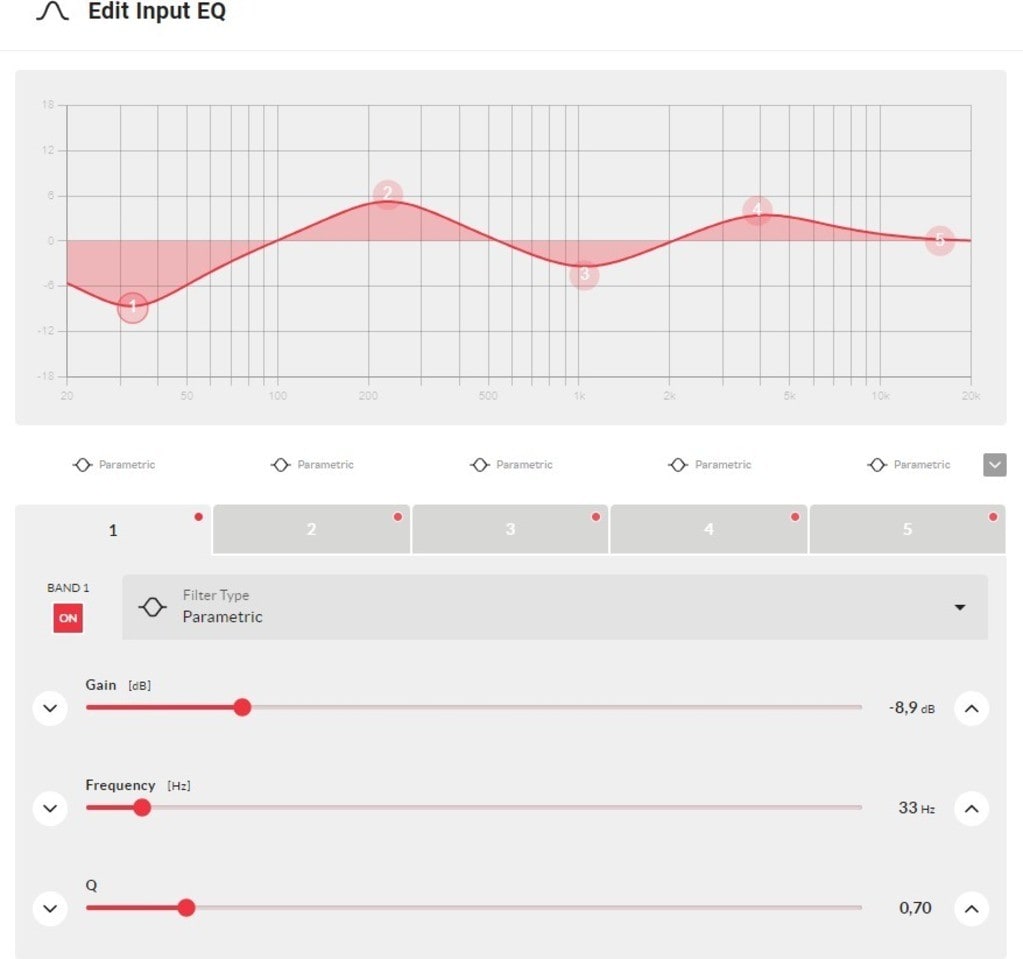Screen dimensions: 1023x959
Task: Click EQ band node 1 on graph
Action: click(x=132, y=307)
